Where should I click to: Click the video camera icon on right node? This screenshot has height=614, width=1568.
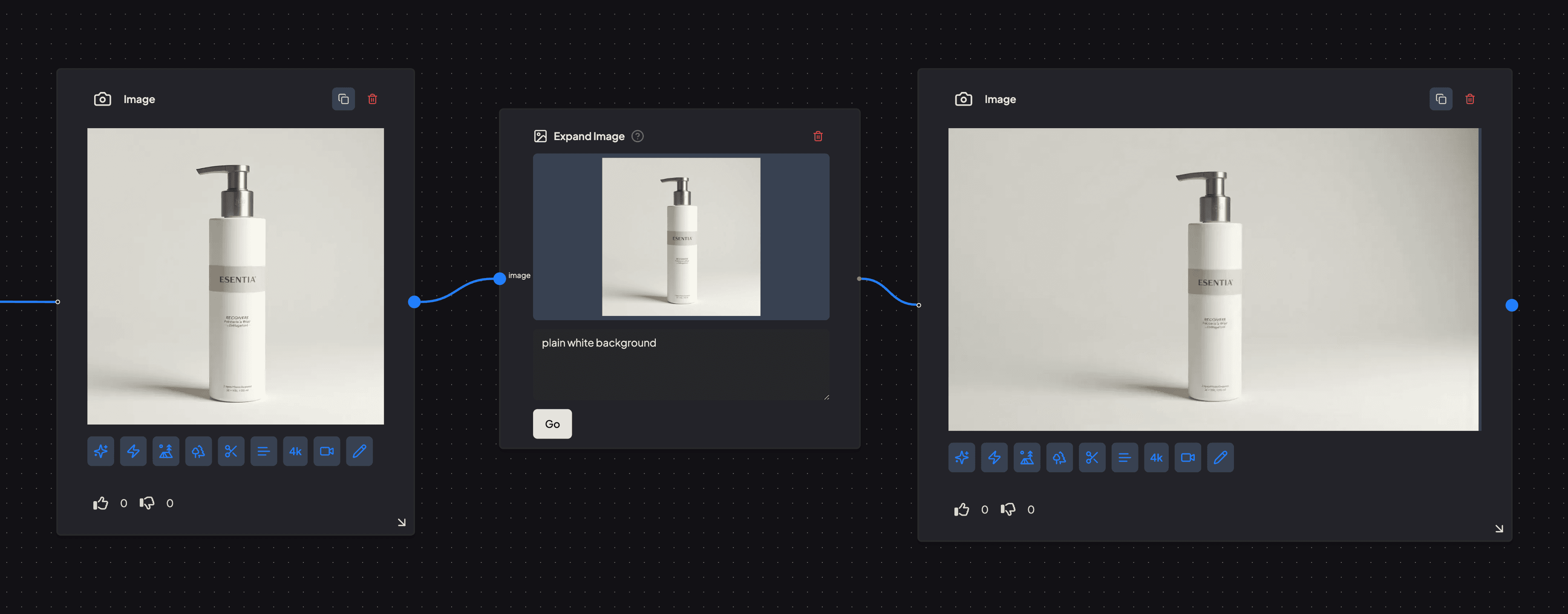[1188, 458]
